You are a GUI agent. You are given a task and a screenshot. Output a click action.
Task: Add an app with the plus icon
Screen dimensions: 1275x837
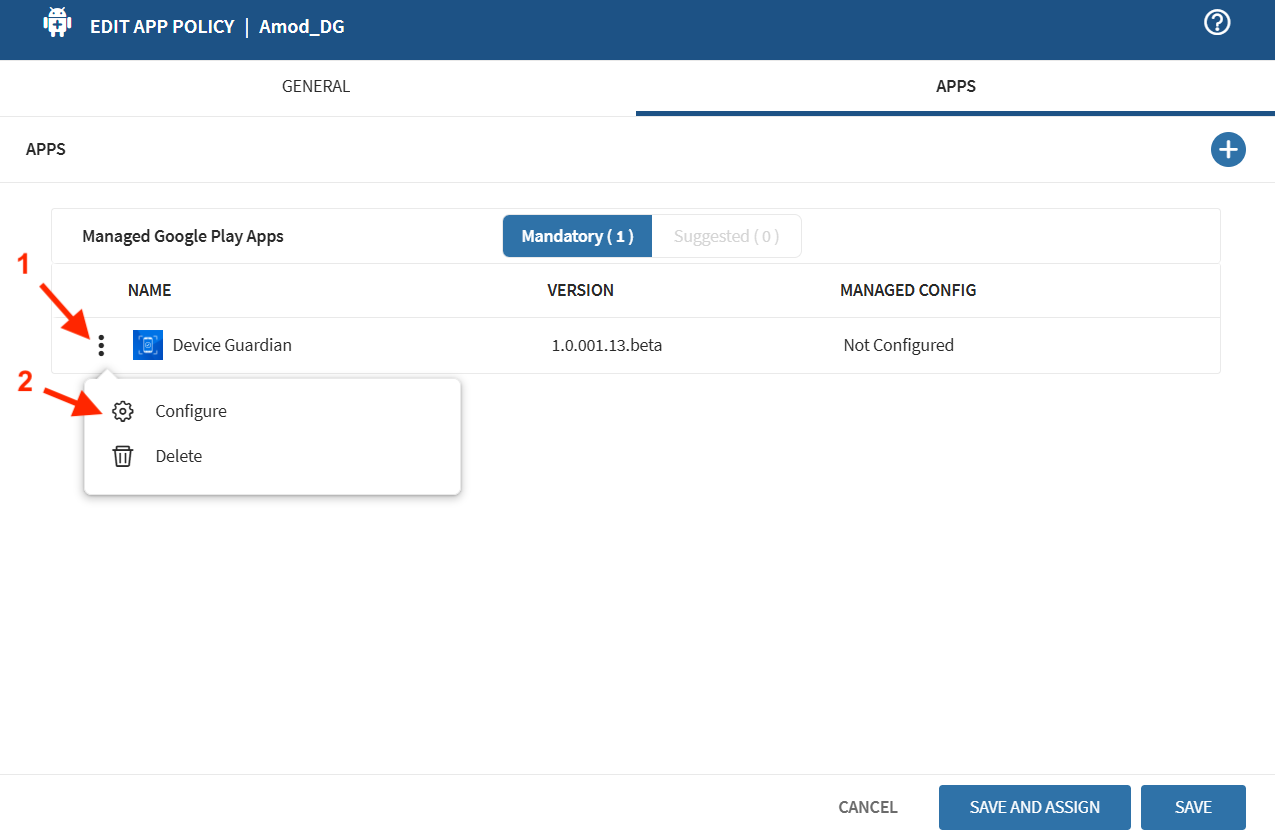(1228, 150)
